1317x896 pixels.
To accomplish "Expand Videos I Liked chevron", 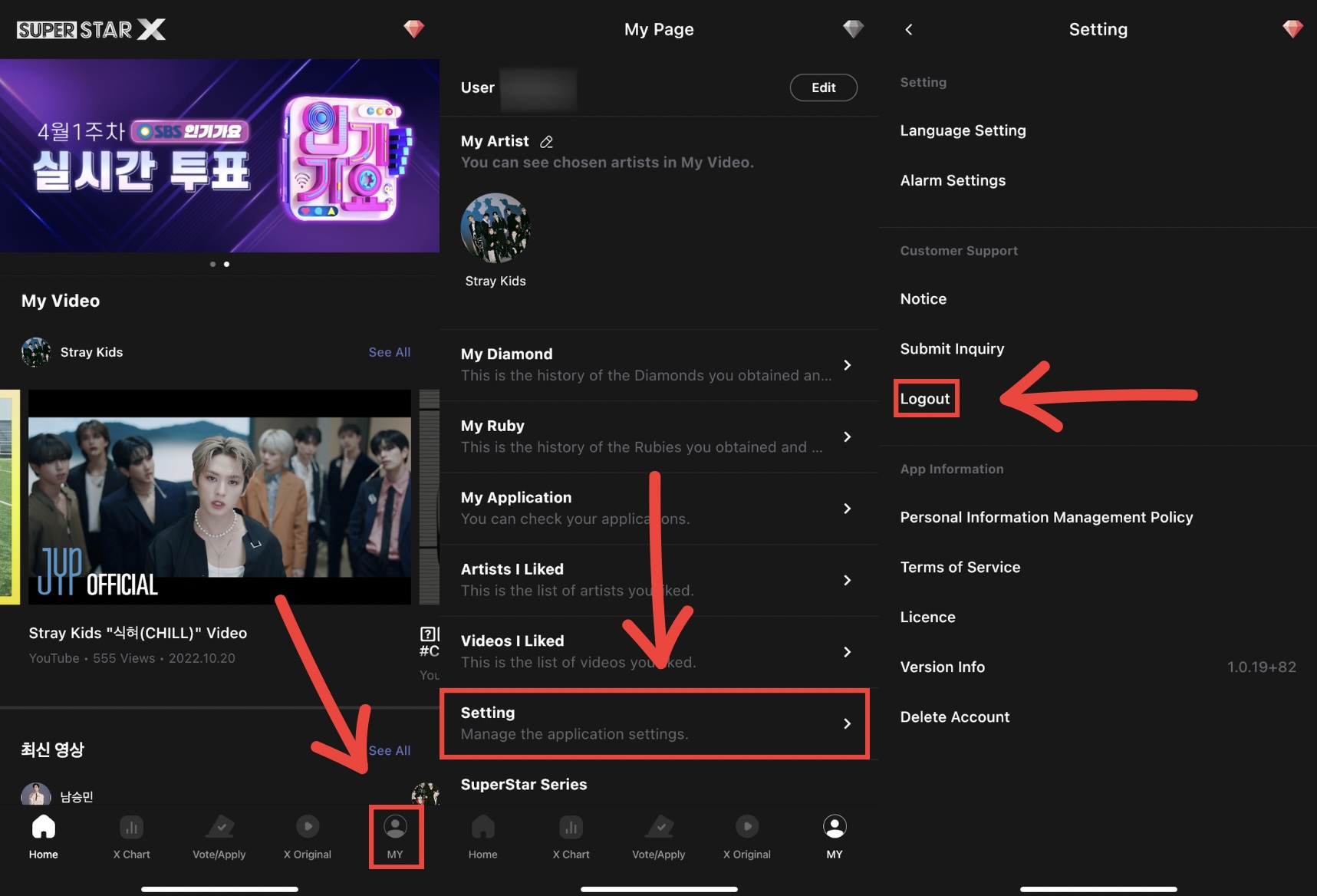I will [x=848, y=652].
